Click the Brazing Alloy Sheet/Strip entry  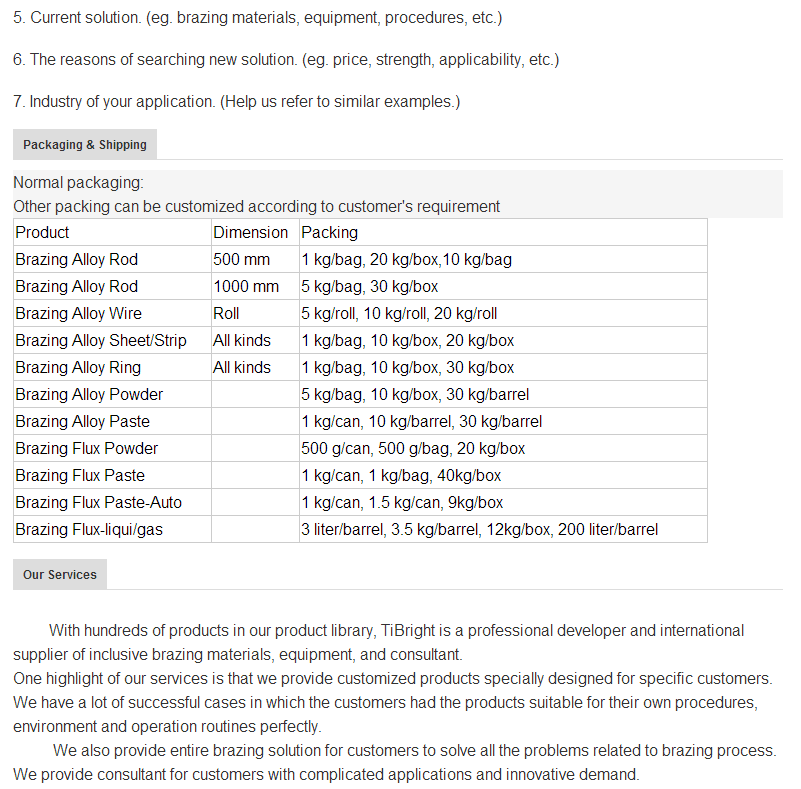click(x=112, y=341)
